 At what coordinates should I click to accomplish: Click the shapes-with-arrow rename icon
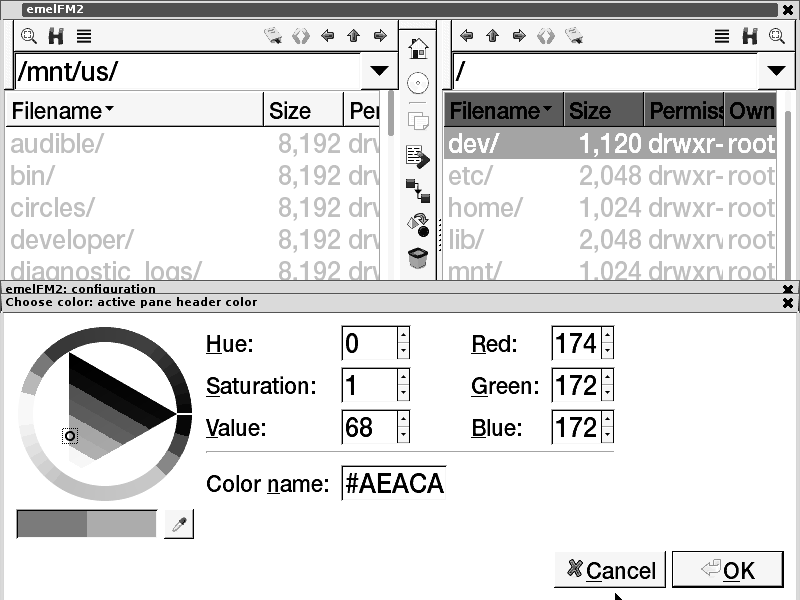[418, 224]
